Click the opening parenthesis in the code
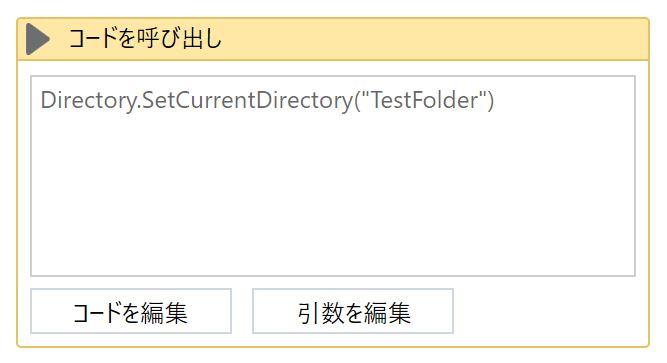667x363 pixels. point(356,101)
